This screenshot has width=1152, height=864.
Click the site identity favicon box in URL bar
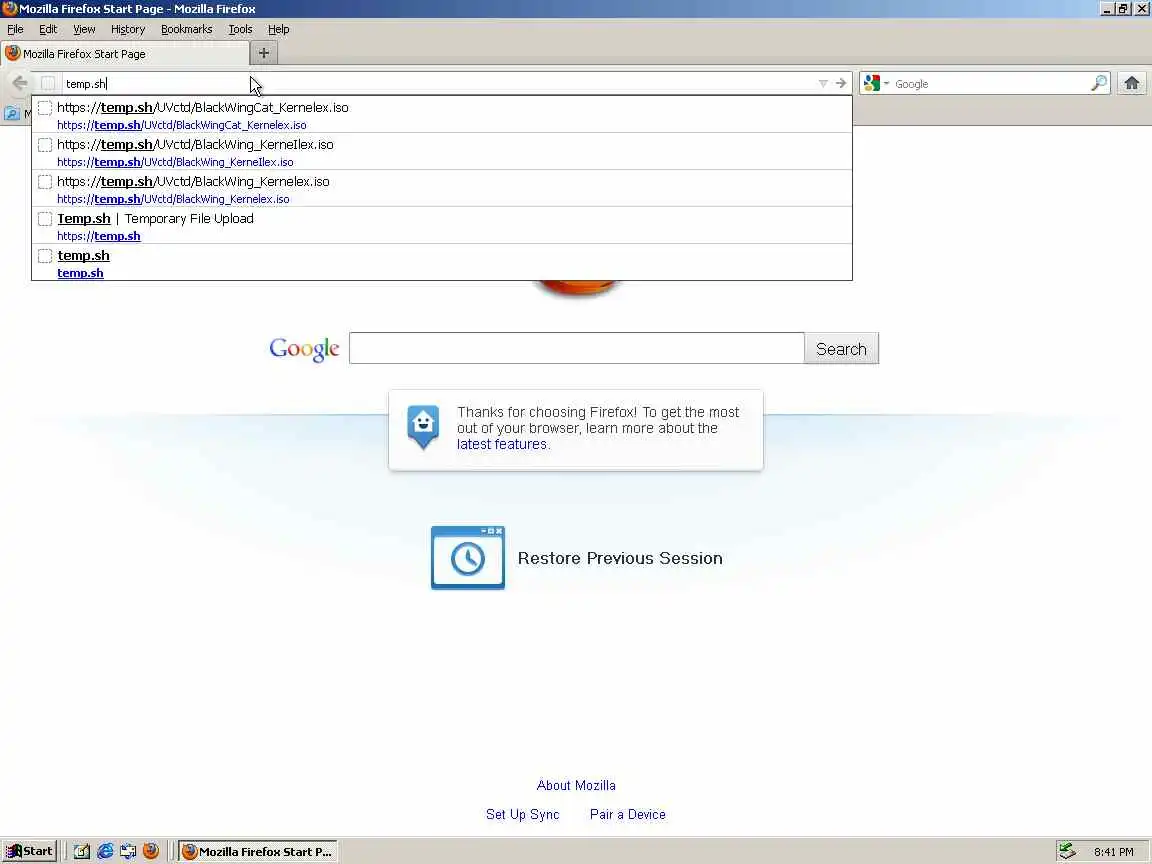coord(48,84)
